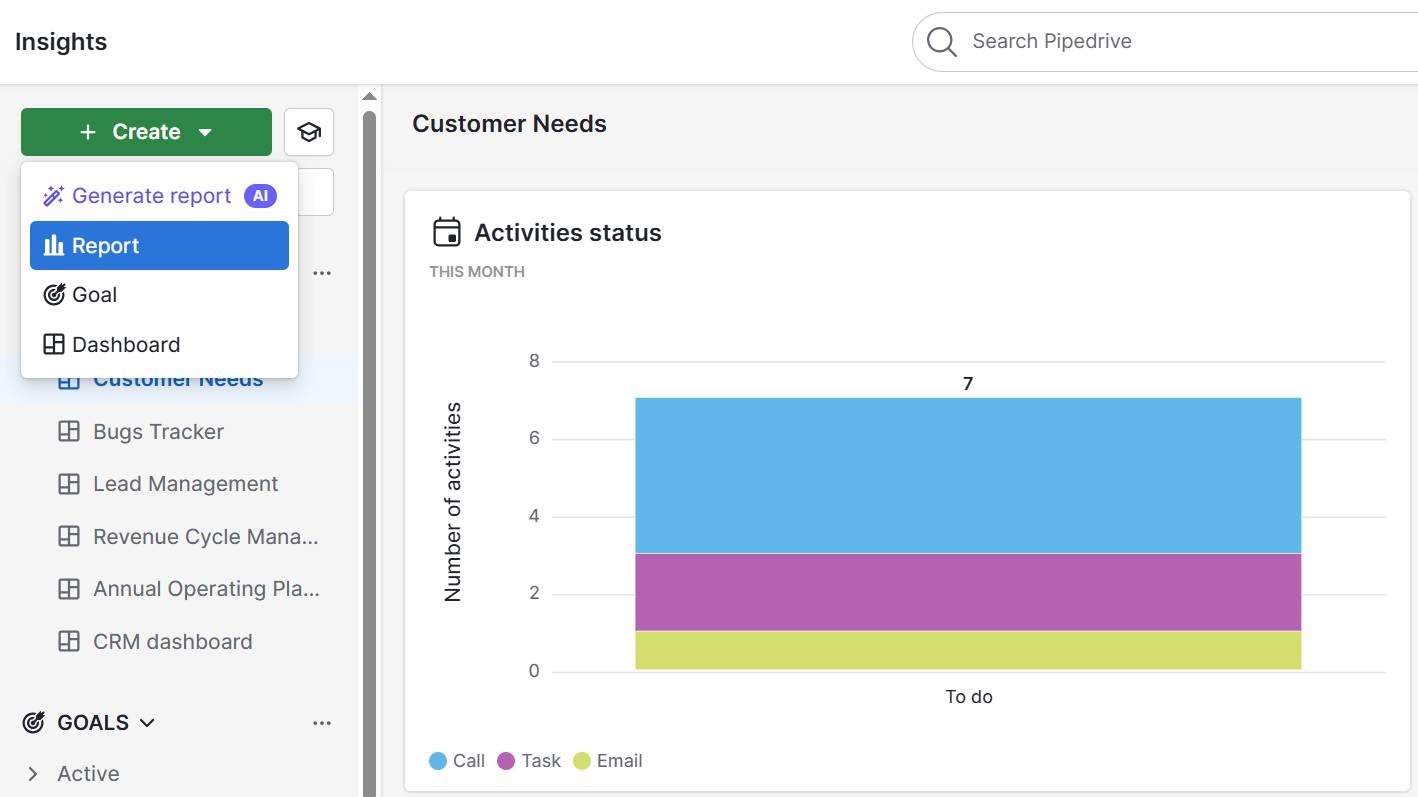
Task: Click the blue Call bar segment
Action: click(x=967, y=475)
